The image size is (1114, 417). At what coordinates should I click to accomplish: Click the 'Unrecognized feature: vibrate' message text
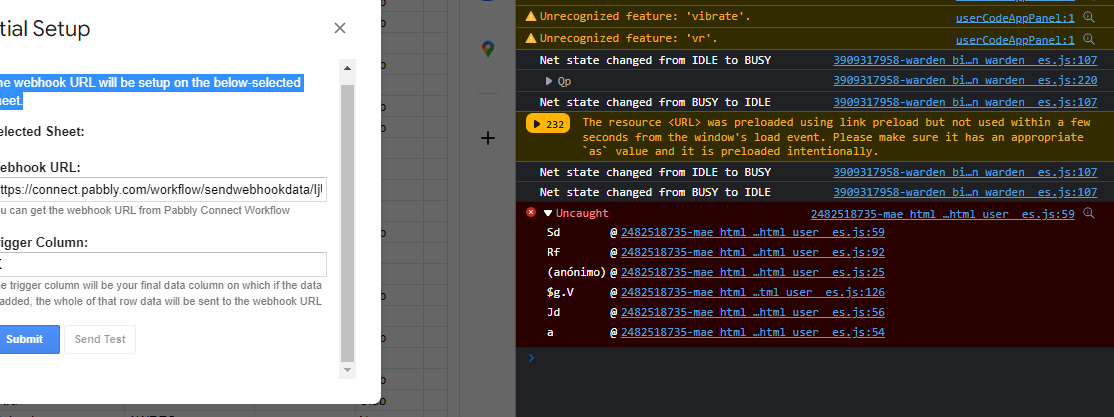(x=645, y=16)
